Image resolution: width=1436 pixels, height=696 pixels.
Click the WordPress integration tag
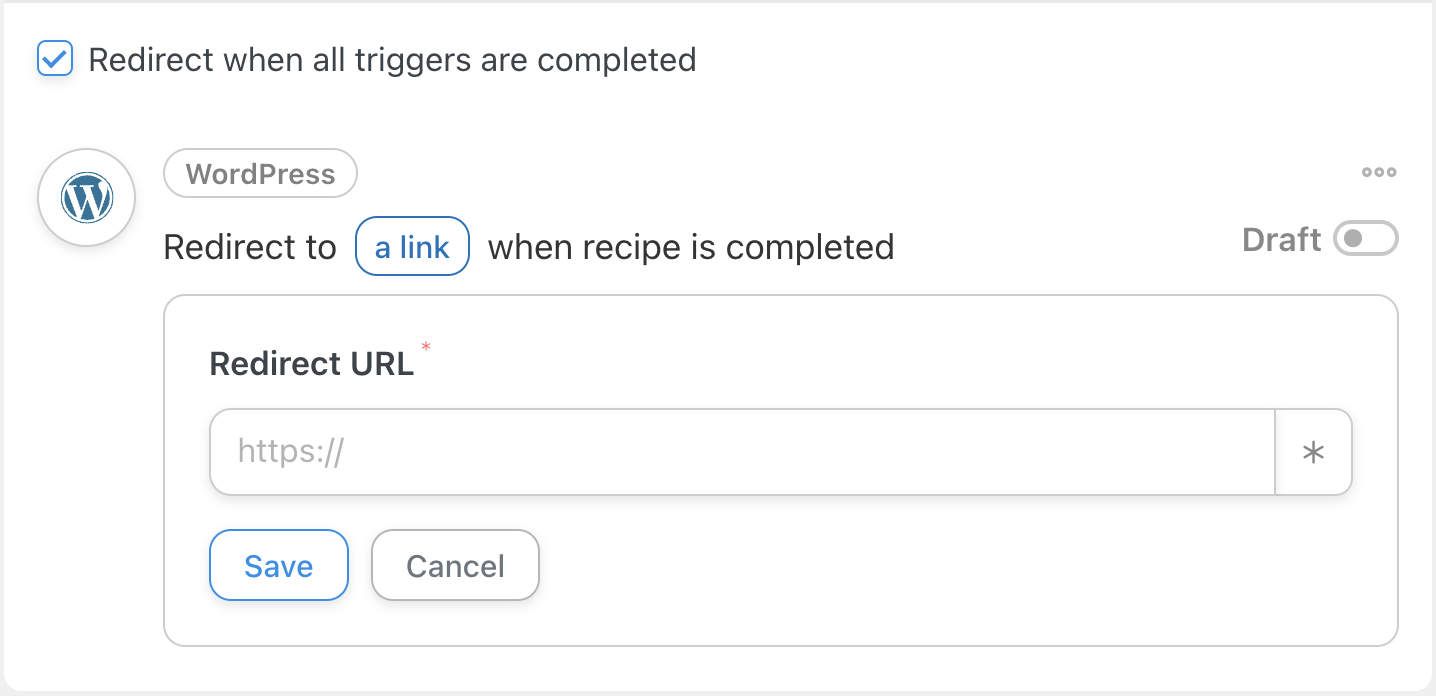pos(260,174)
